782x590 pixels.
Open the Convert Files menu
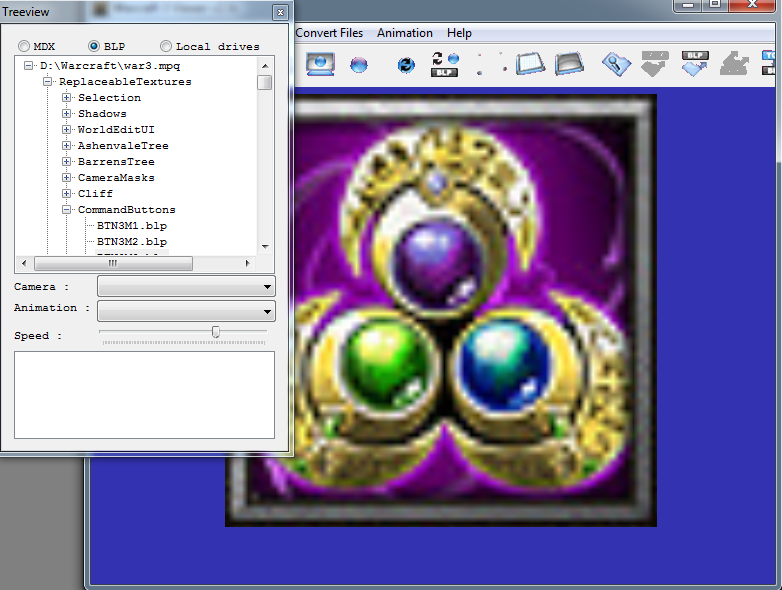click(329, 33)
